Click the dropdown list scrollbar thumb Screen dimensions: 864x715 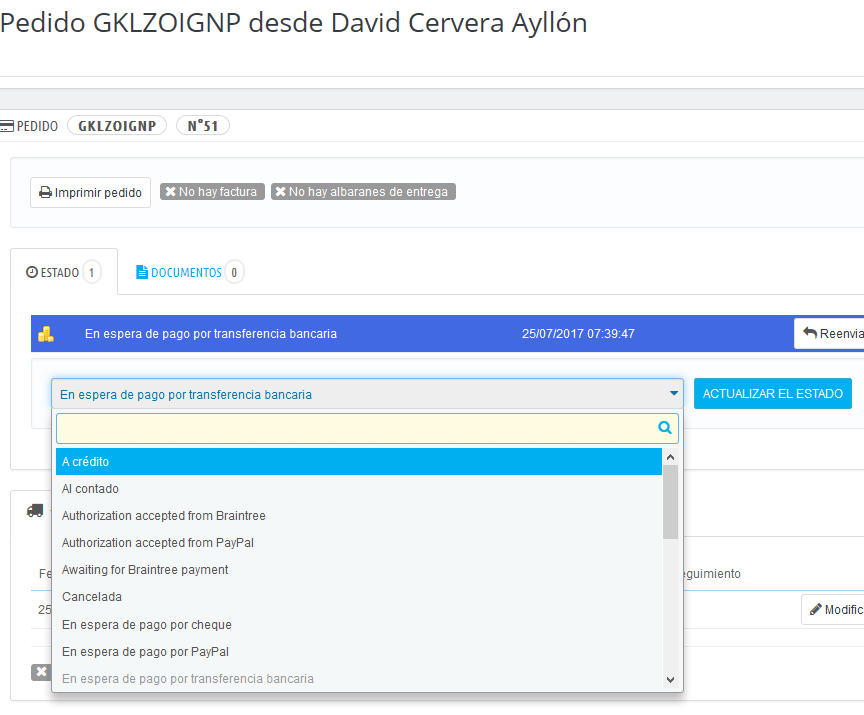point(671,502)
